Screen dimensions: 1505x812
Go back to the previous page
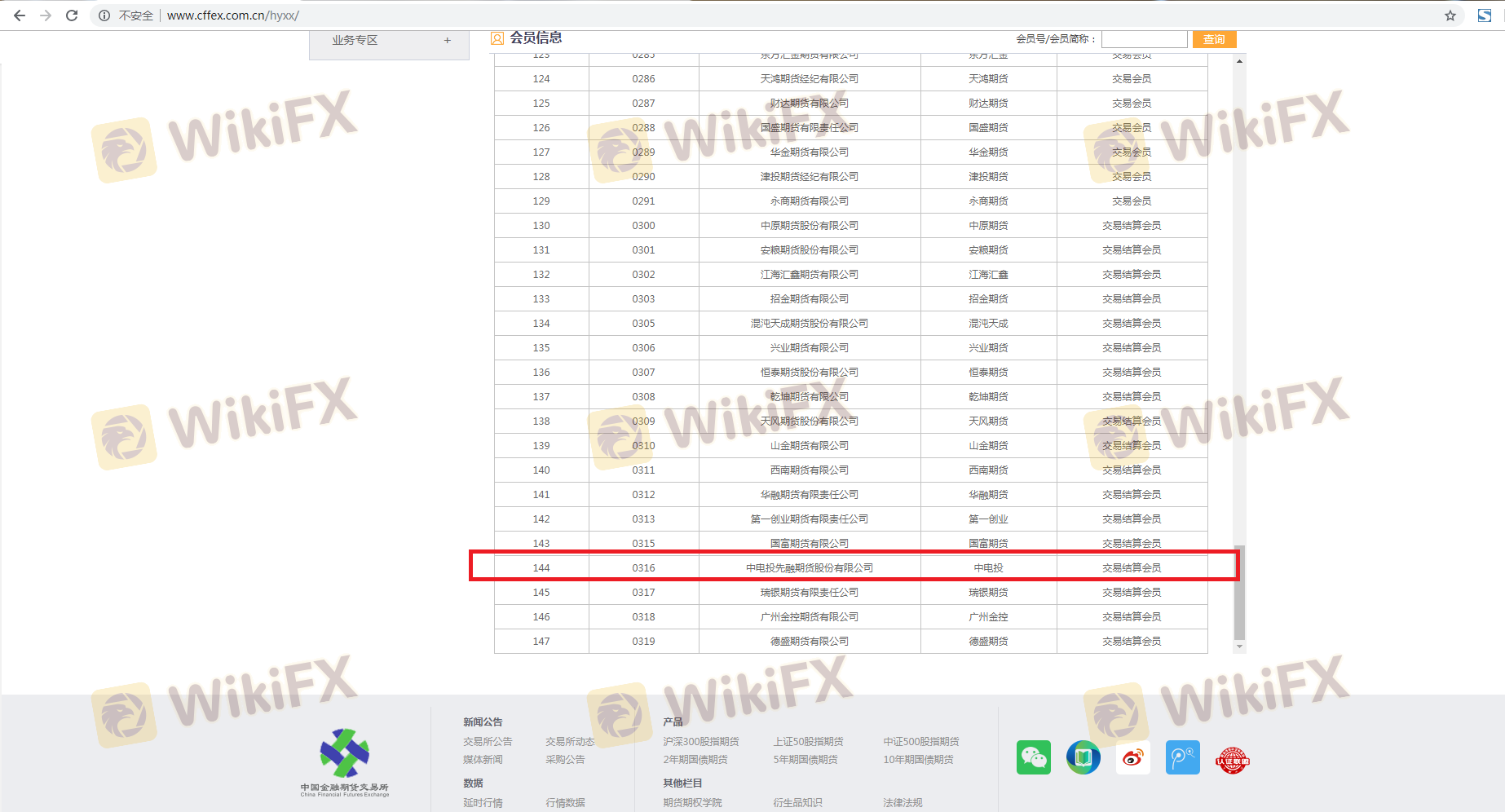click(x=20, y=15)
